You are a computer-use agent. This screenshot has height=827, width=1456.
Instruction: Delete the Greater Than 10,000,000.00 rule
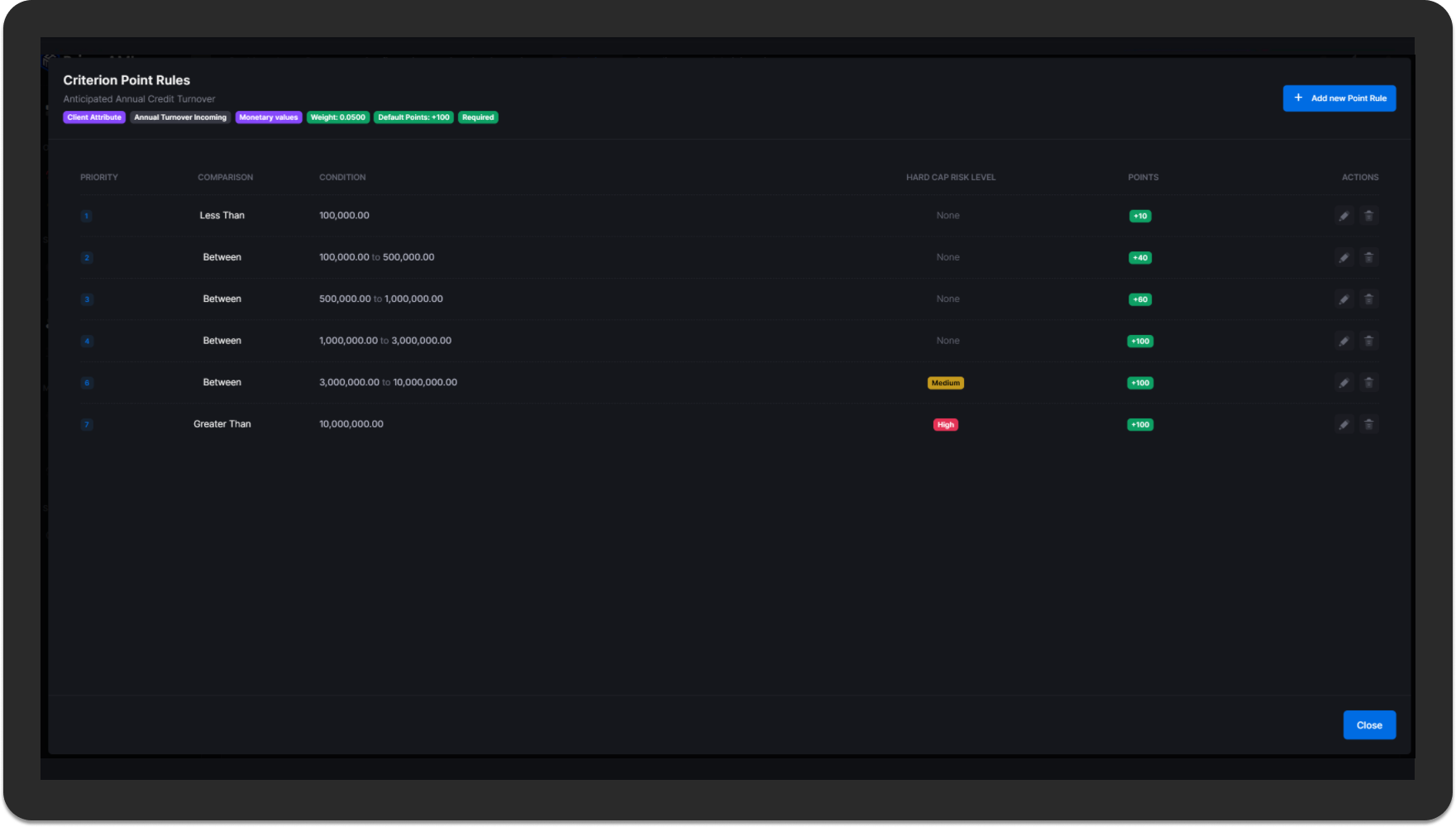[x=1368, y=424]
